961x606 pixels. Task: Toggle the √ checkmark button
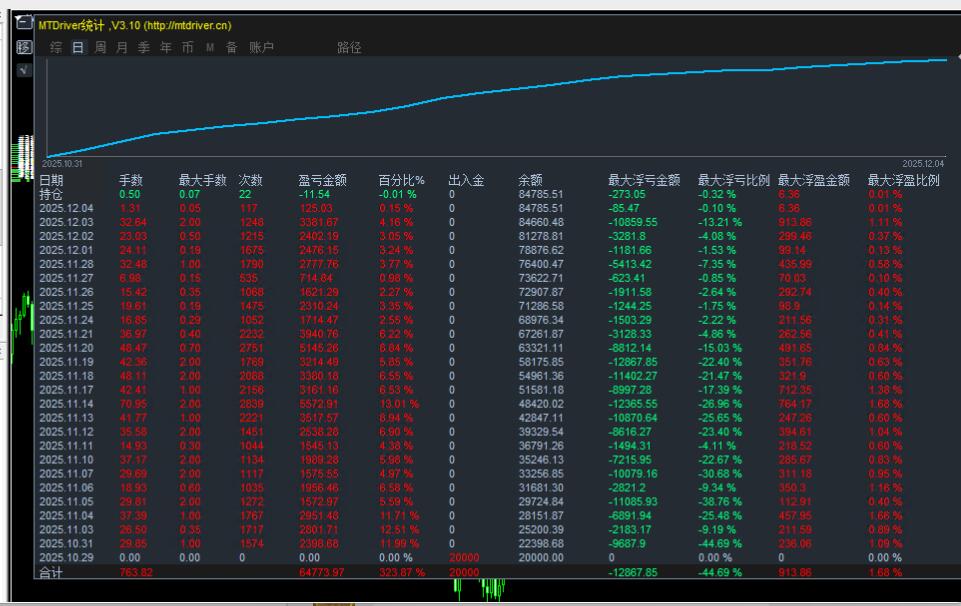tap(23, 70)
